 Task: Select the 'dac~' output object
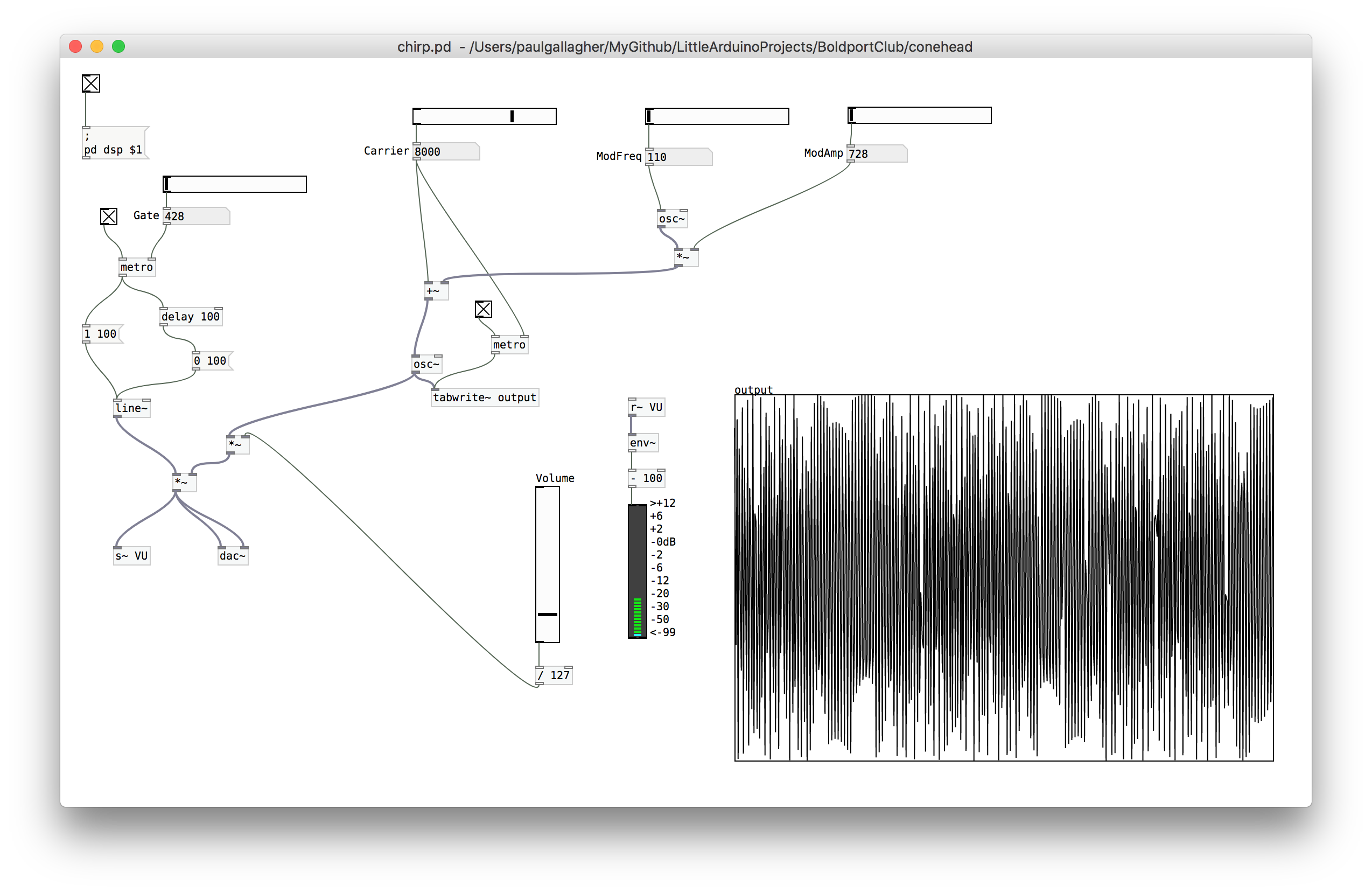coord(233,556)
